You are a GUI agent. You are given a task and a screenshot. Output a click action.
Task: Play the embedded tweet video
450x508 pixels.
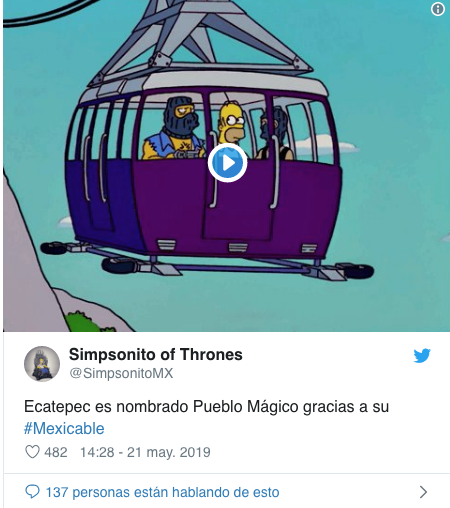[227, 163]
